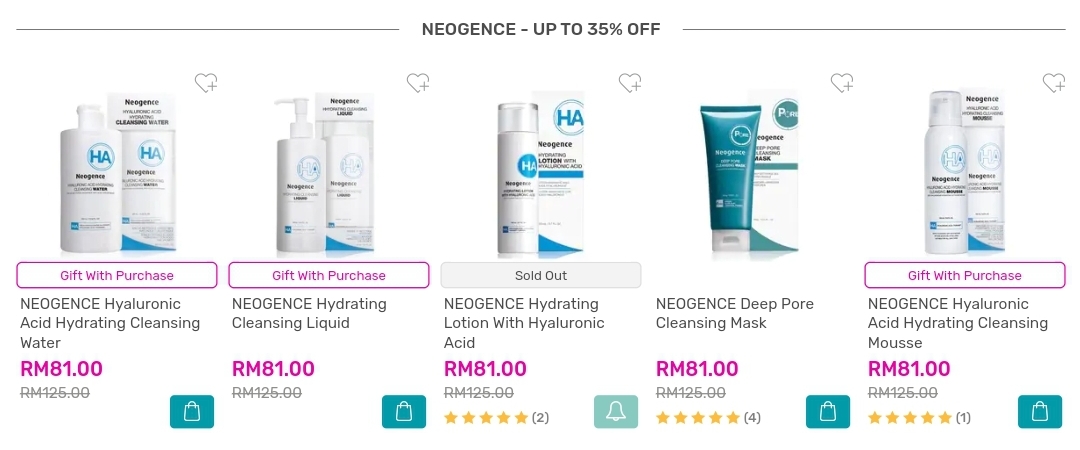Click Gift With Purchase under Cleansing Mousse
1080x450 pixels.
tap(965, 275)
